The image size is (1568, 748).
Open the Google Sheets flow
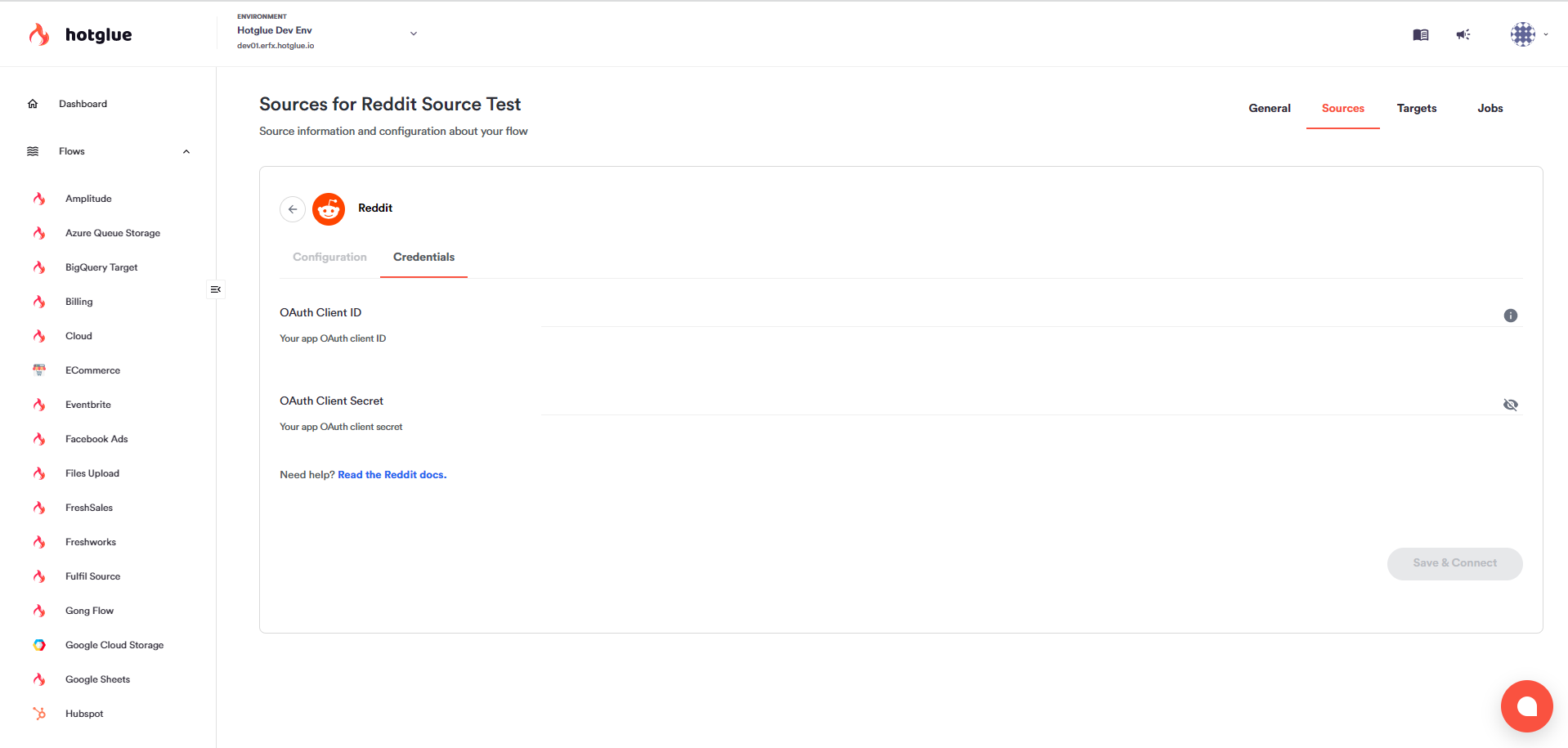(97, 679)
